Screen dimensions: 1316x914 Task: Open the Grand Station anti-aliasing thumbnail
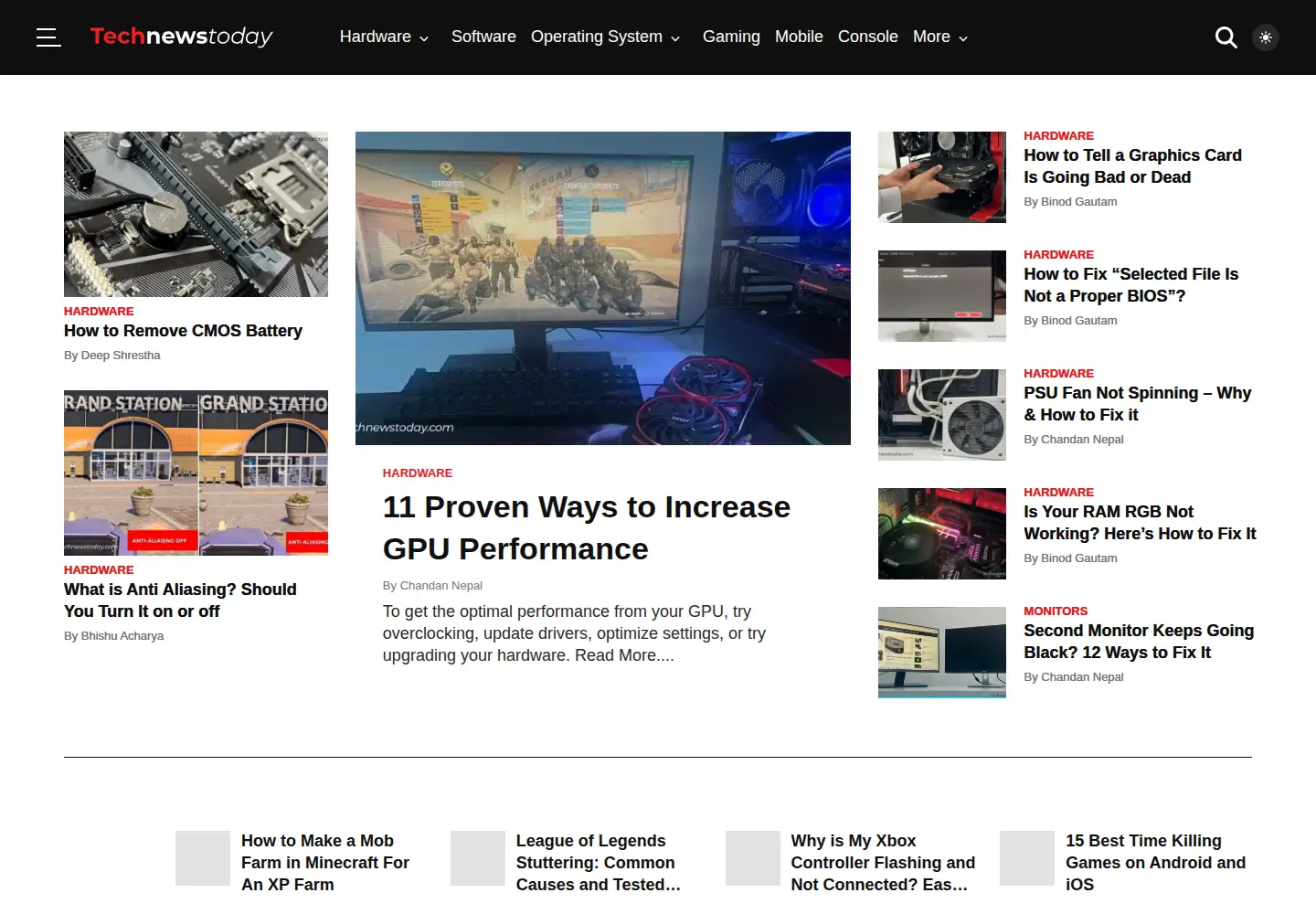(196, 473)
